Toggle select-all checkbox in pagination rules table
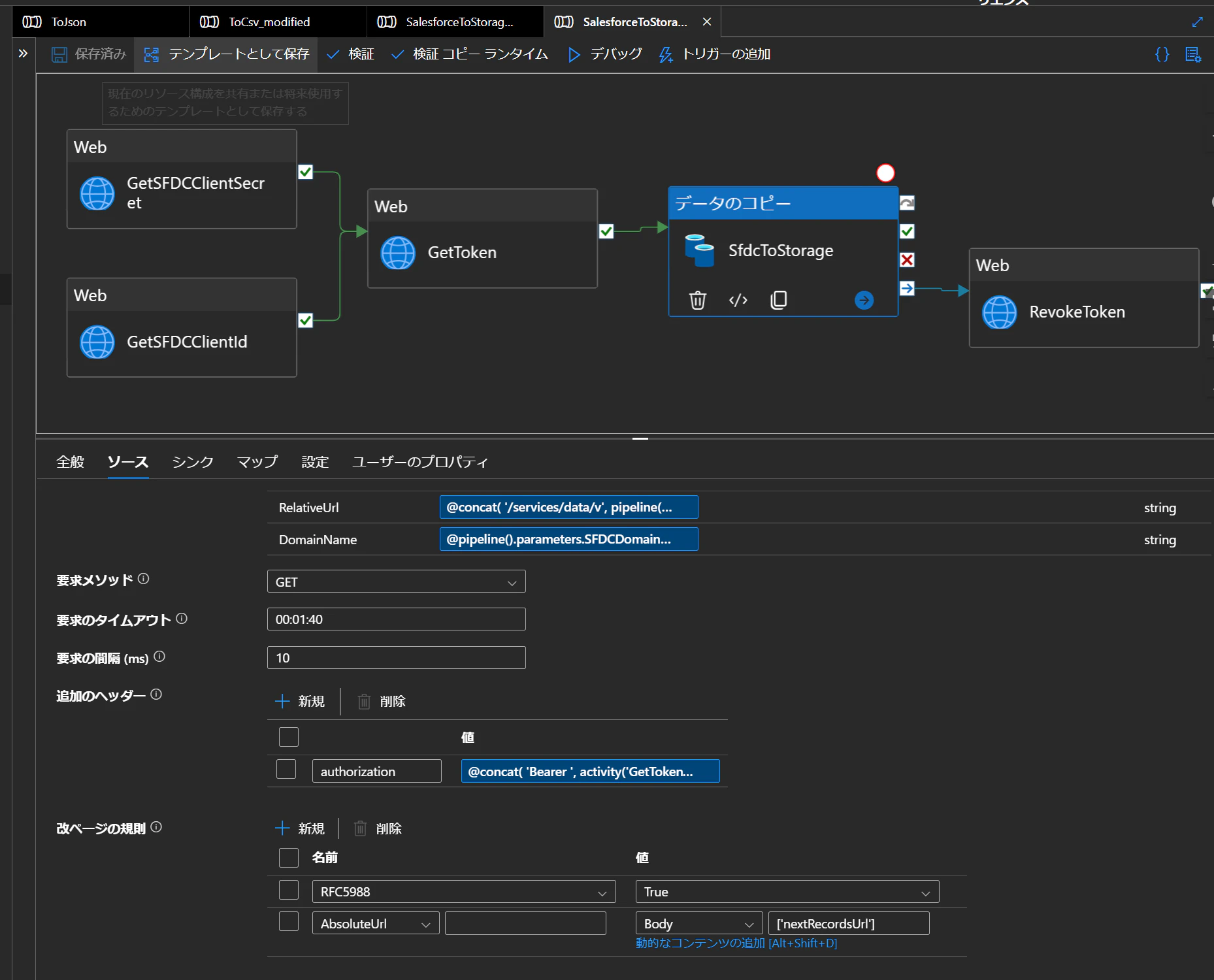 tap(289, 858)
